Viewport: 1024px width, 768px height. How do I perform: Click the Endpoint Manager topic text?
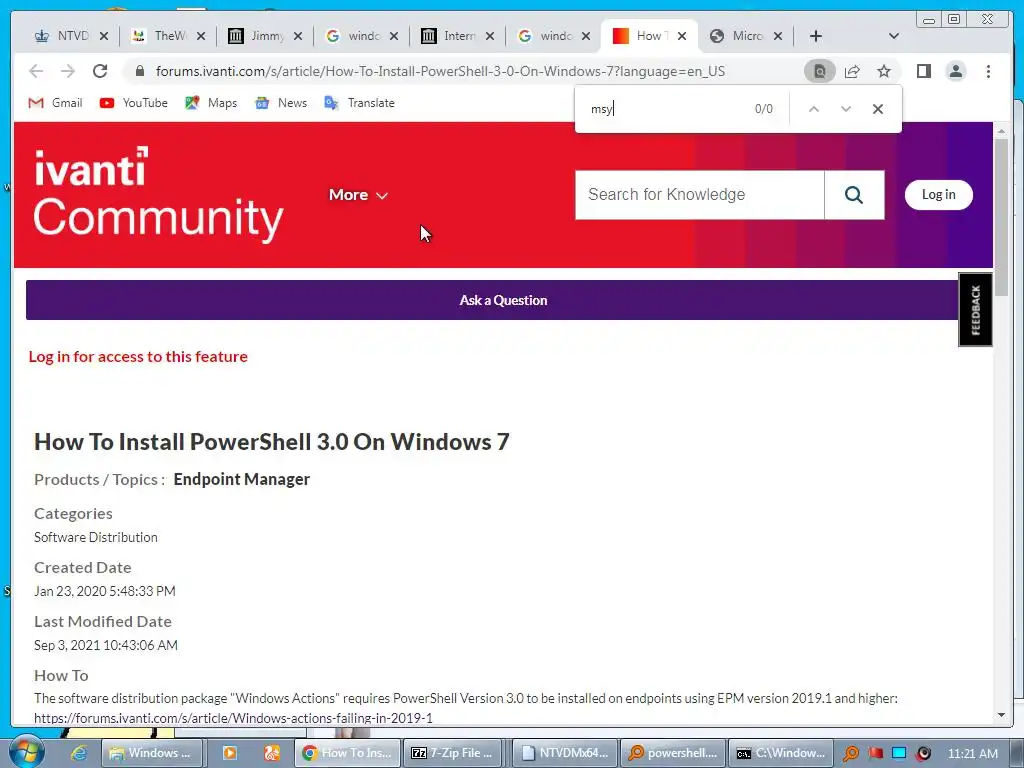pos(242,479)
